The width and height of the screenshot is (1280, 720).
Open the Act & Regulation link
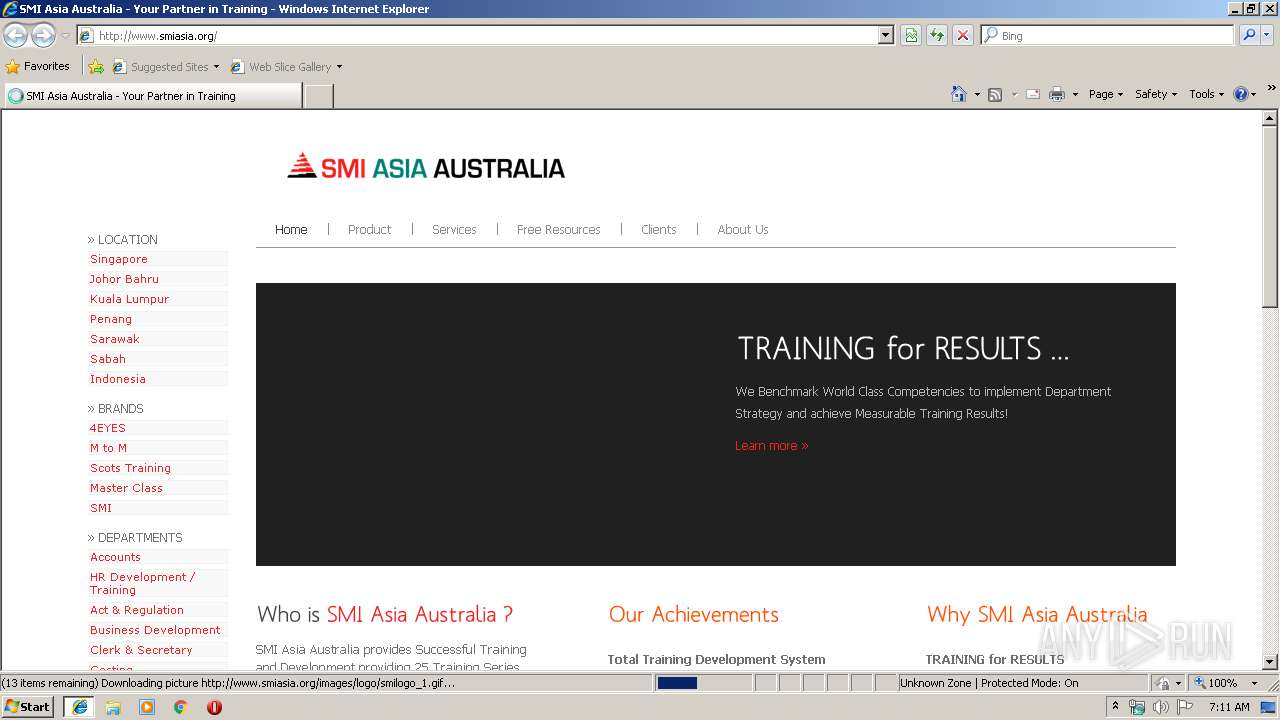coord(136,610)
